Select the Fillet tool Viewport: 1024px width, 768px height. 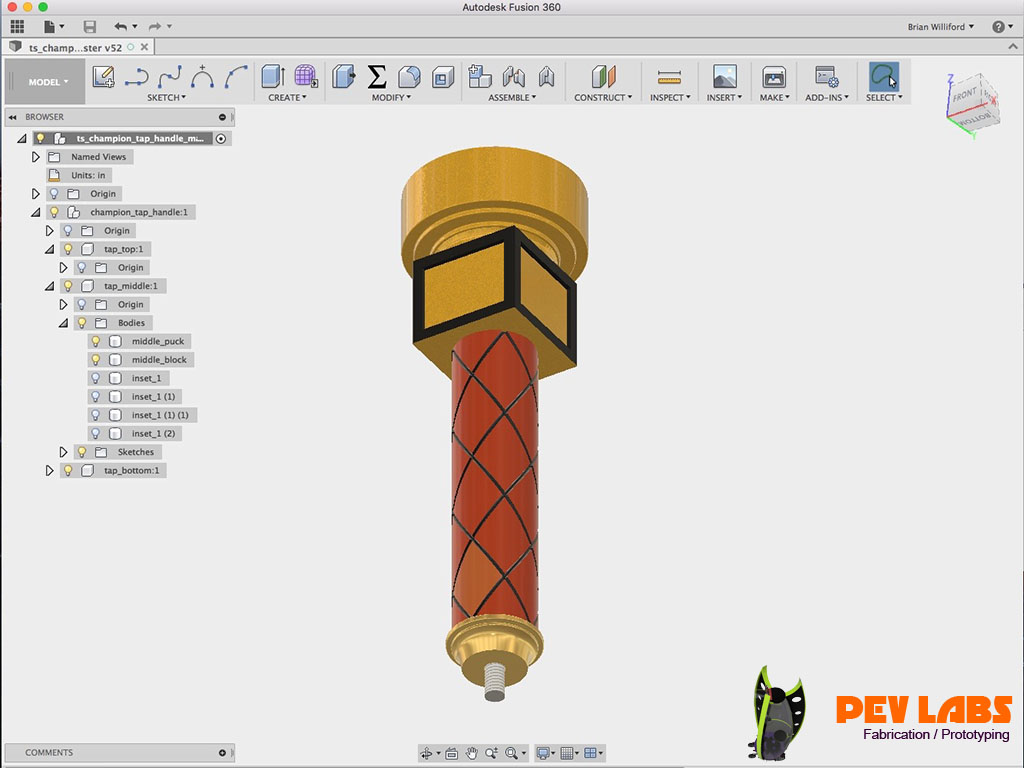[x=408, y=76]
